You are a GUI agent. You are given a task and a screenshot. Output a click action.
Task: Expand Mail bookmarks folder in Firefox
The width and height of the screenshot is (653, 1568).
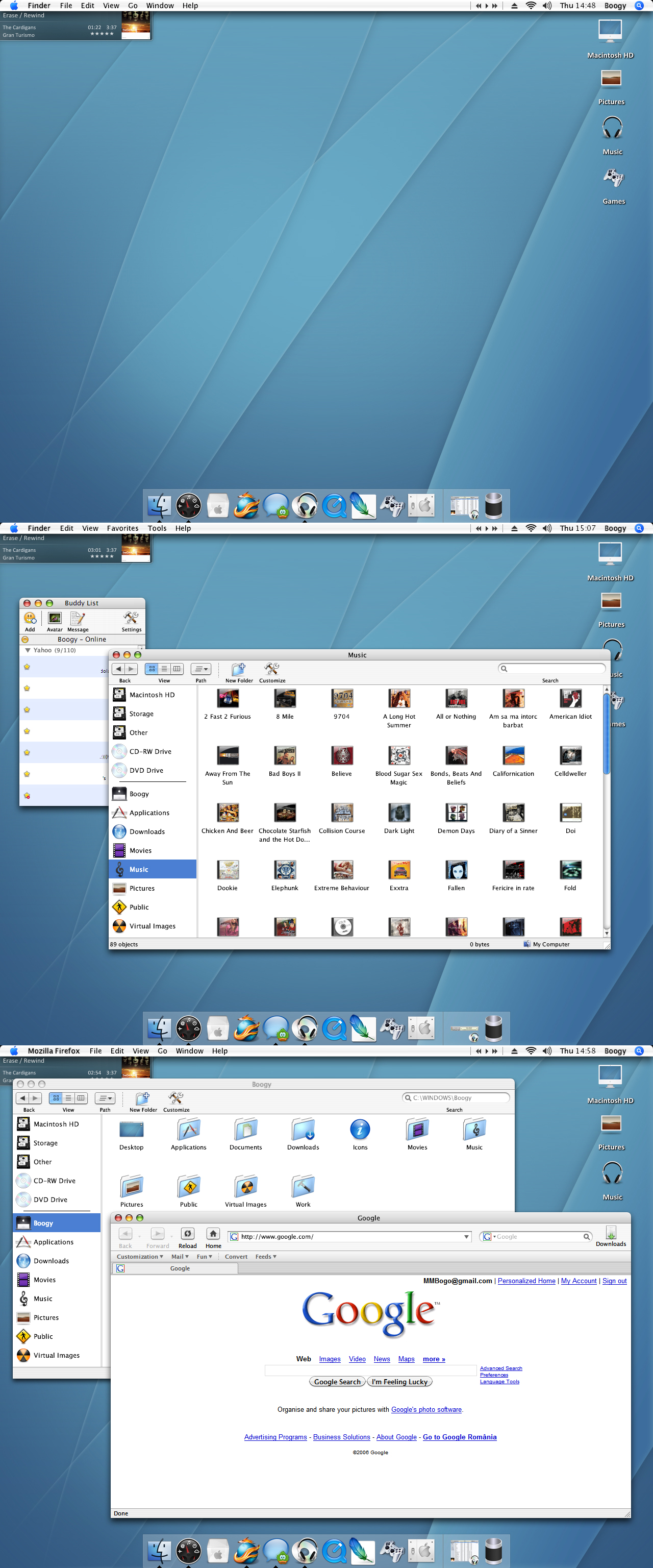coord(180,1256)
